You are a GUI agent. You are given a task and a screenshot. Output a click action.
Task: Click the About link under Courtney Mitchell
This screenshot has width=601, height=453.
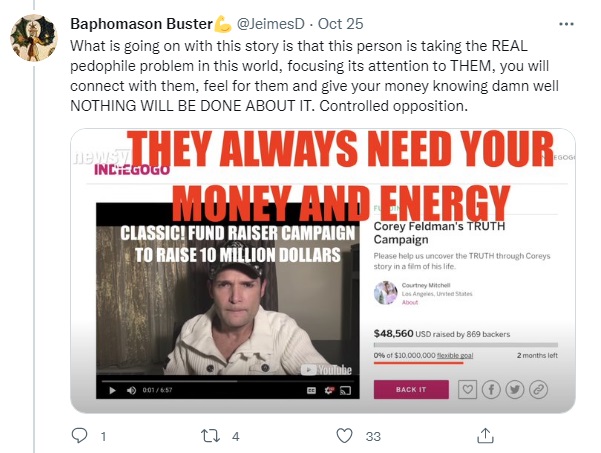pyautogui.click(x=410, y=302)
